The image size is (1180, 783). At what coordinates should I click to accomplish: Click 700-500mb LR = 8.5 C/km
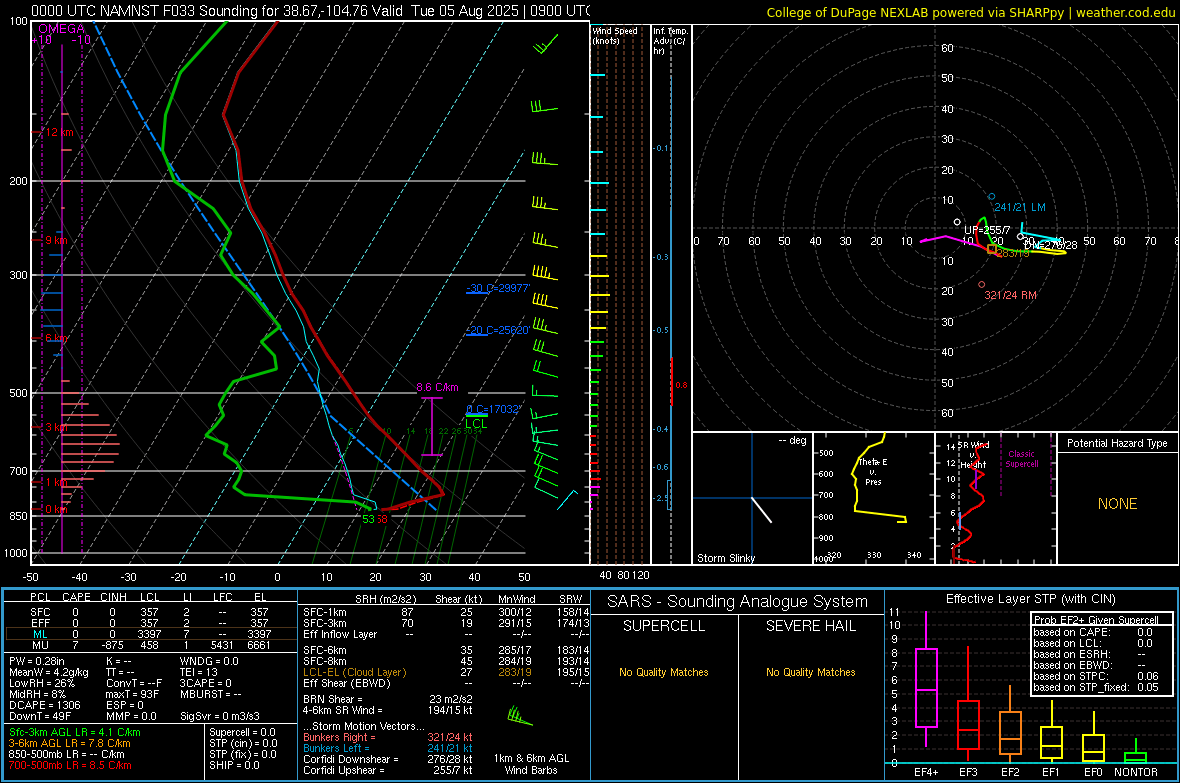[70, 766]
